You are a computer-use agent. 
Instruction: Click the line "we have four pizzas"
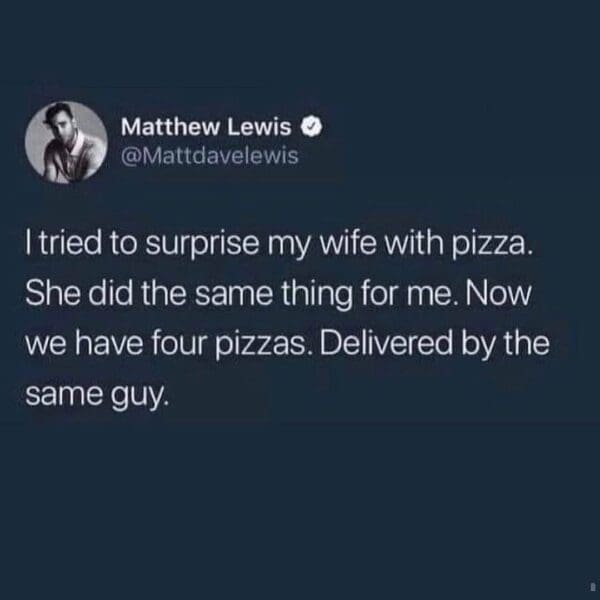point(287,344)
